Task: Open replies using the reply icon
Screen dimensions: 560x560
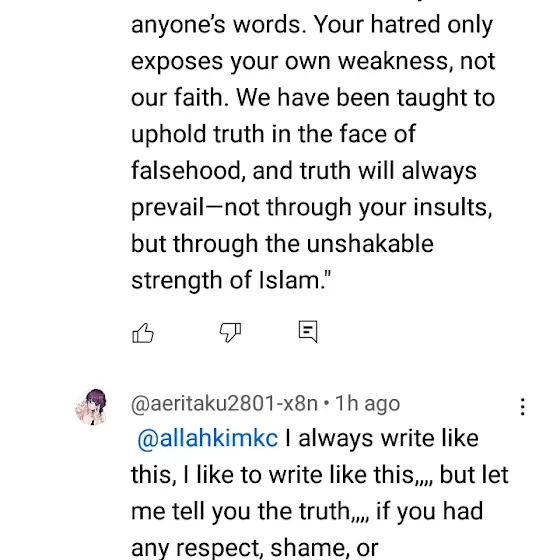Action: 308,331
